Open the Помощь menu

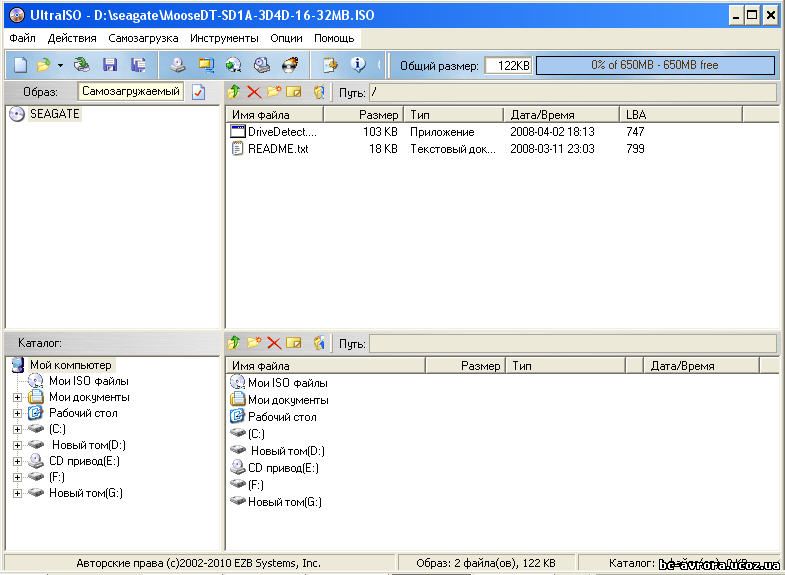point(334,38)
